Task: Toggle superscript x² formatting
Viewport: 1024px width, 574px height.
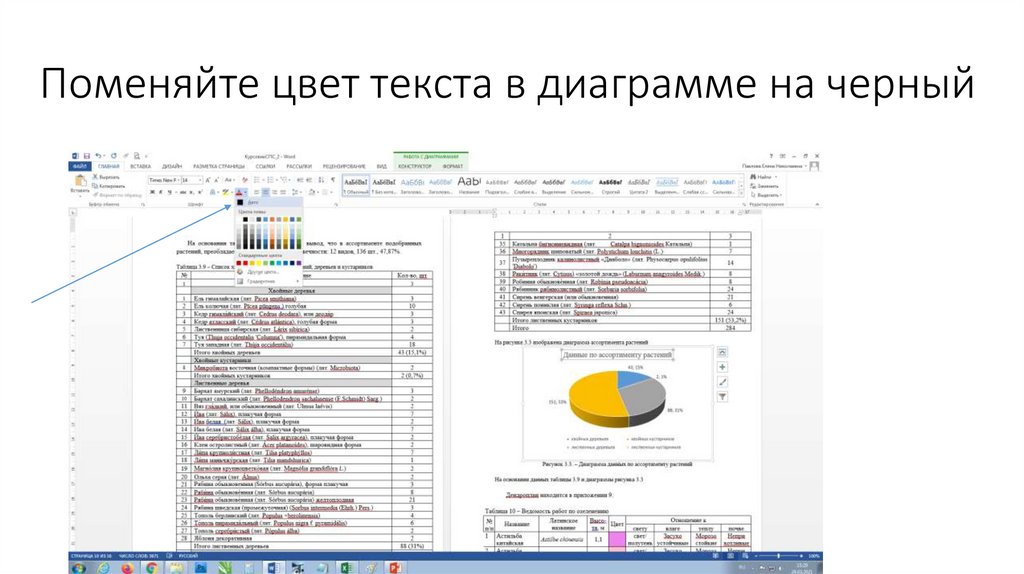Action: click(x=199, y=192)
